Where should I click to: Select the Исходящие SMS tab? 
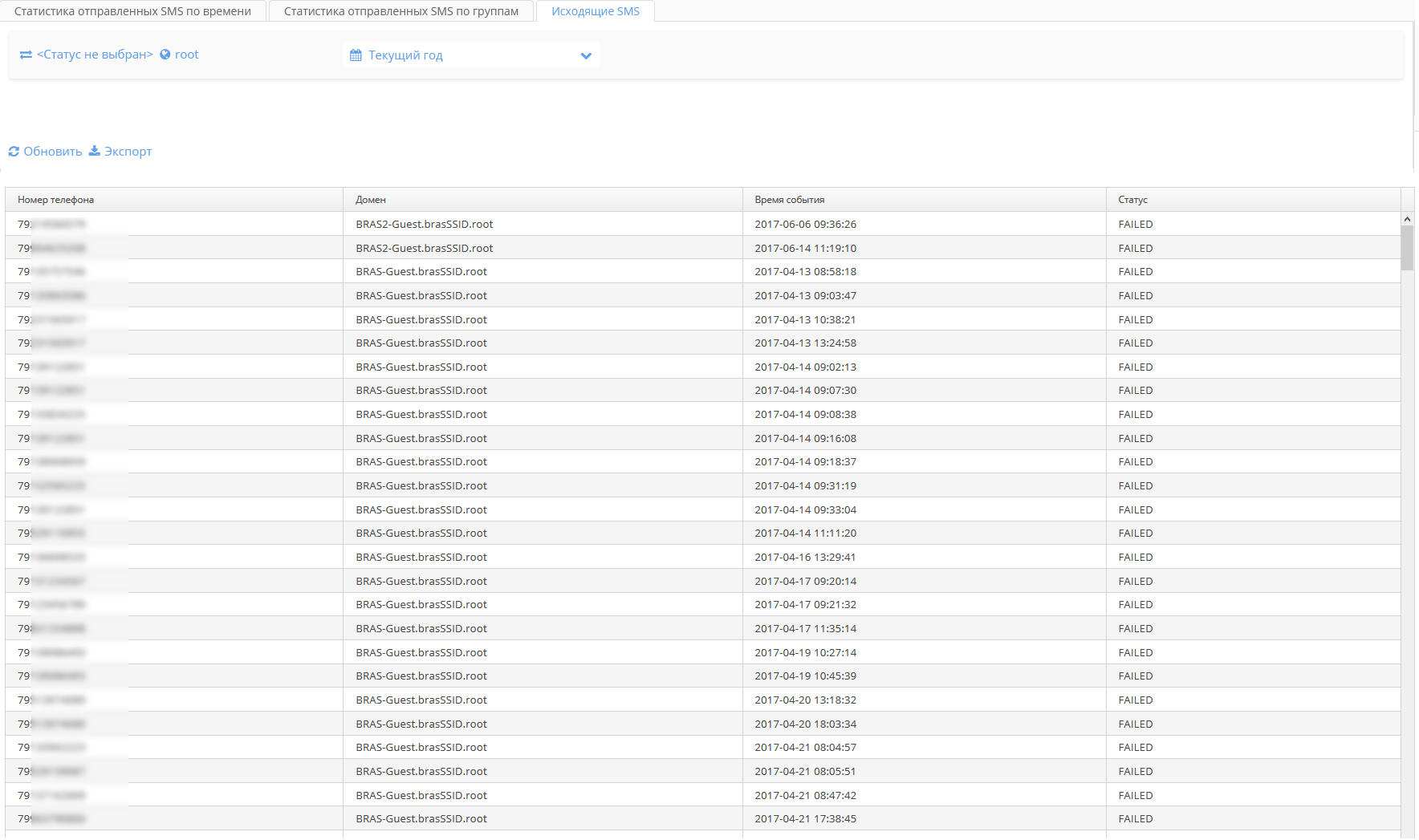[x=596, y=11]
